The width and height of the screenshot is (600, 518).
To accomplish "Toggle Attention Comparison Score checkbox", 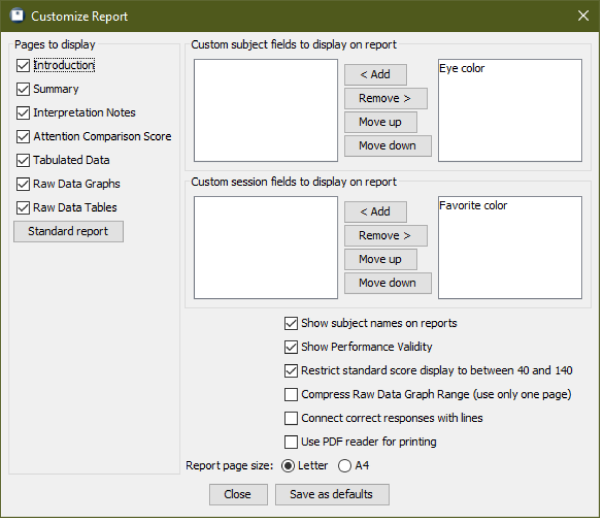I will 23,137.
